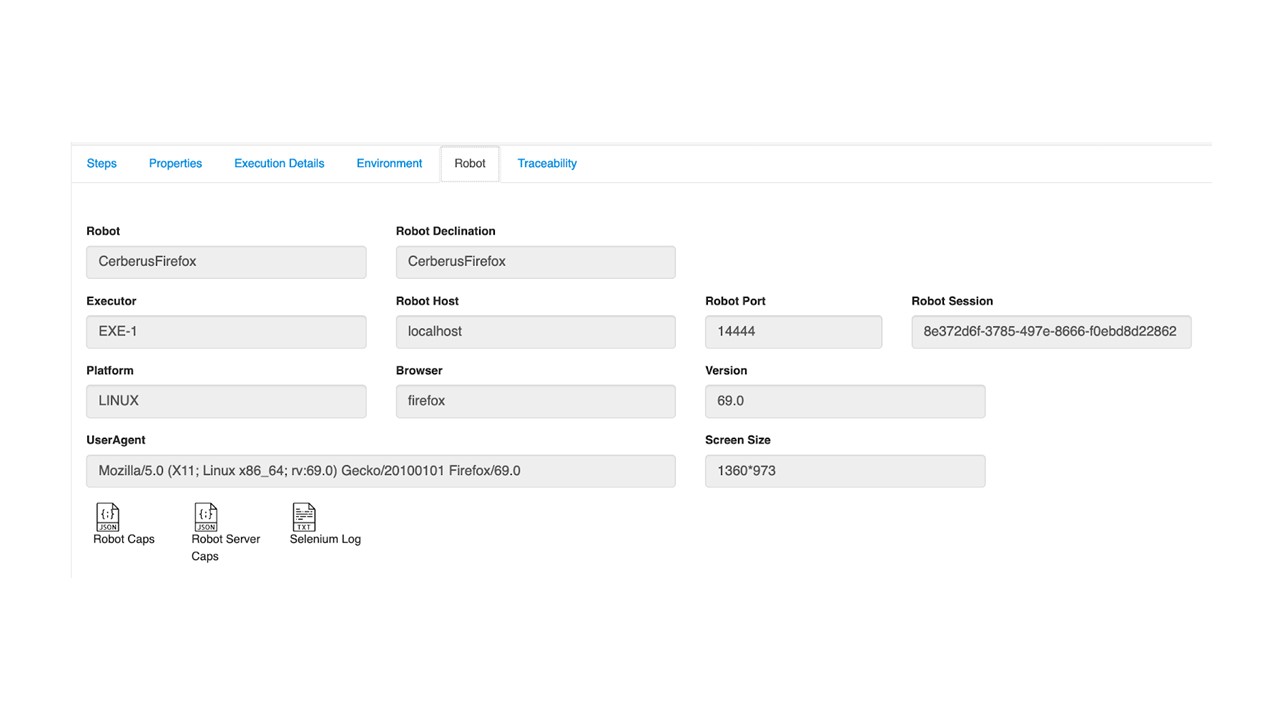This screenshot has width=1280, height=720.
Task: Select the Executor field with EXE-1
Action: pos(226,332)
